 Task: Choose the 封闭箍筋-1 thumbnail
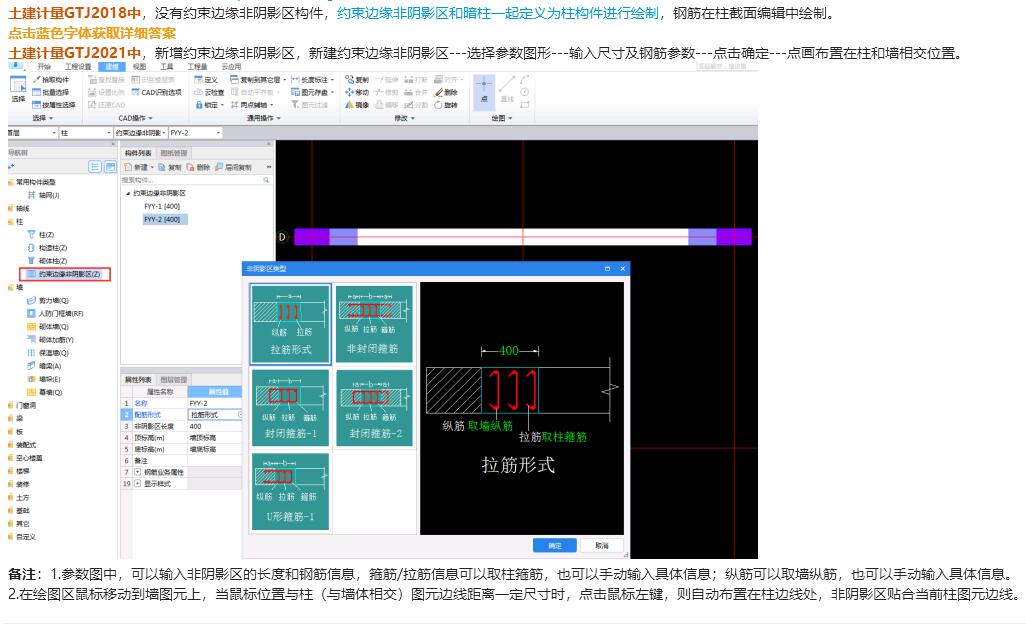291,408
